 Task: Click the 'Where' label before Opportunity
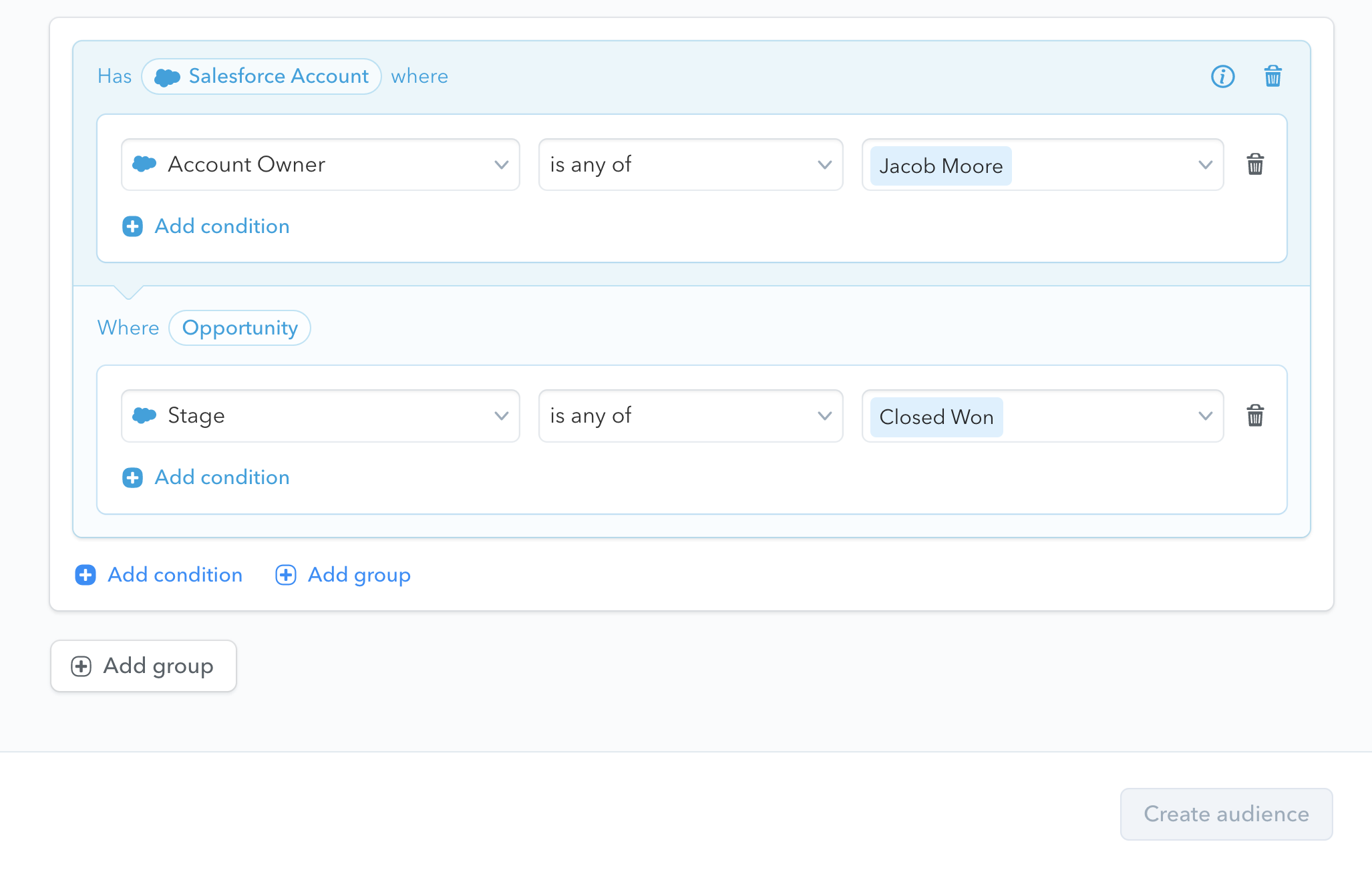pyautogui.click(x=128, y=328)
